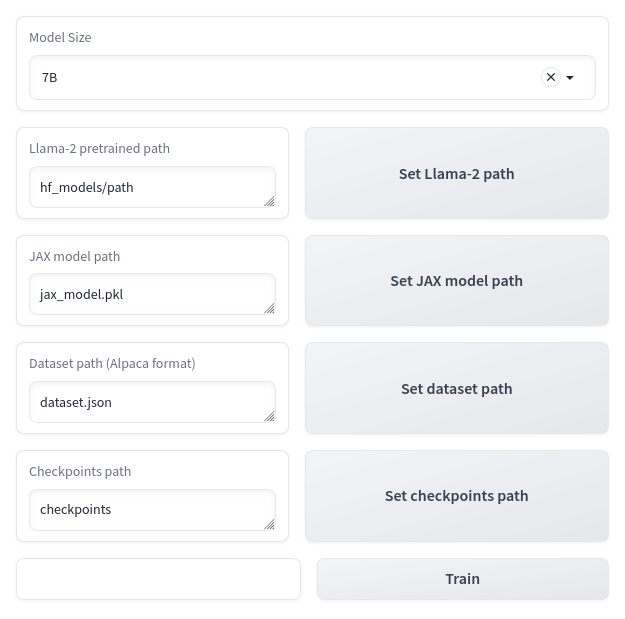Focus the Llama-2 pretrained path text field
This screenshot has height=619, width=625.
[150, 187]
